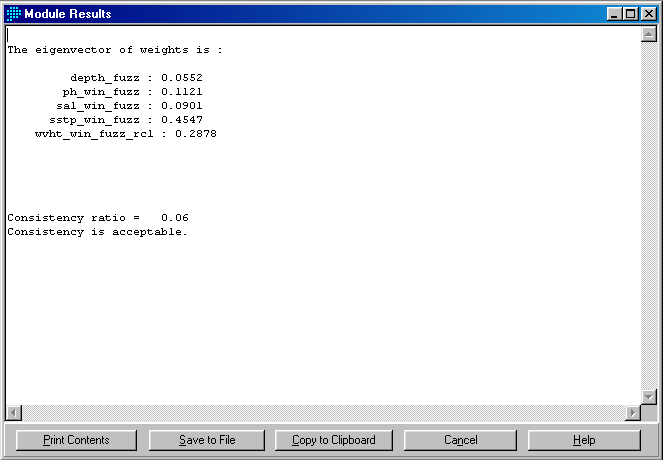Click the vertical scrollbar up arrow

(x=648, y=35)
